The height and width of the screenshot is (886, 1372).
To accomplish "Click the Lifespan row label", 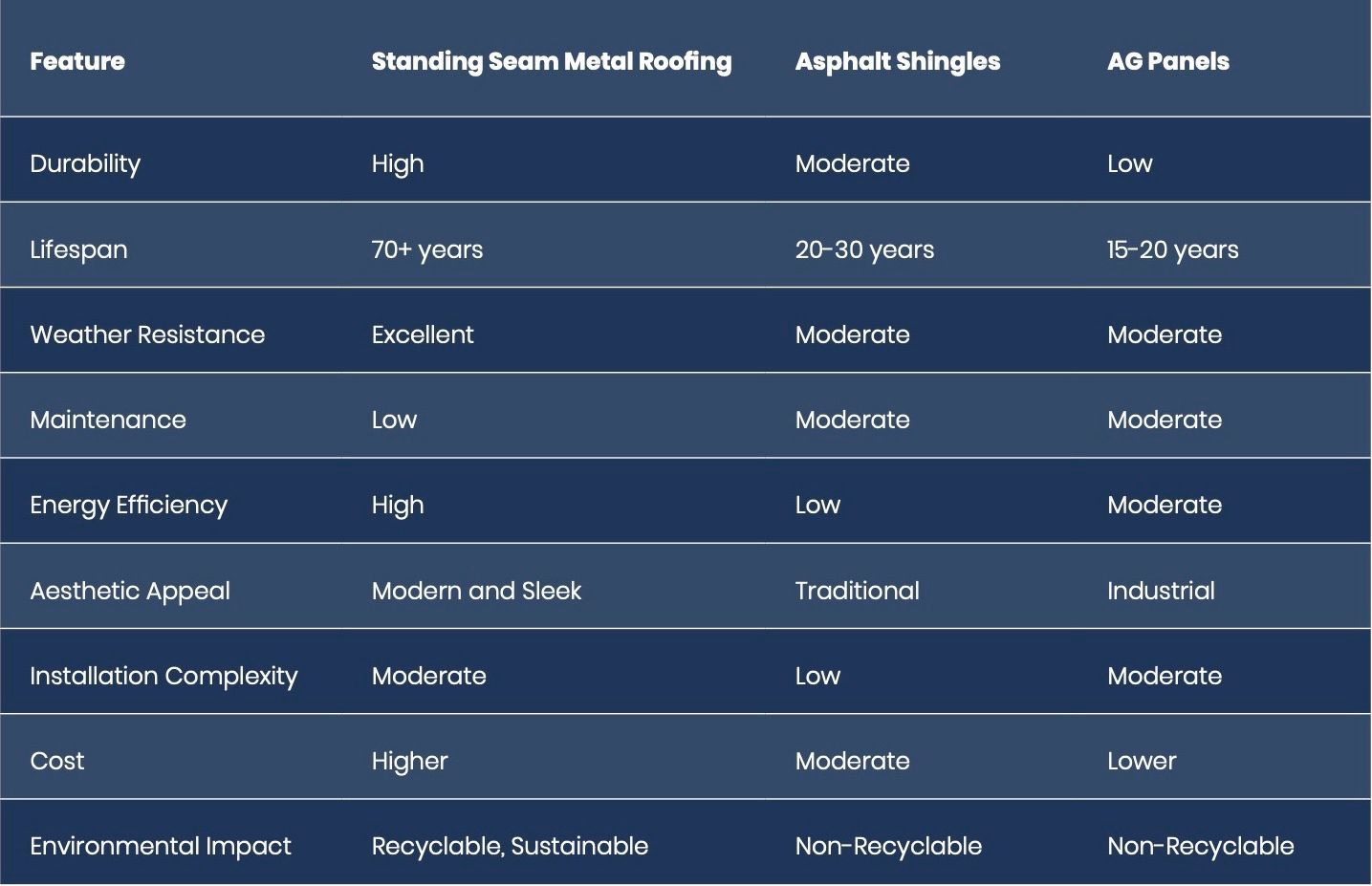I will (x=78, y=250).
